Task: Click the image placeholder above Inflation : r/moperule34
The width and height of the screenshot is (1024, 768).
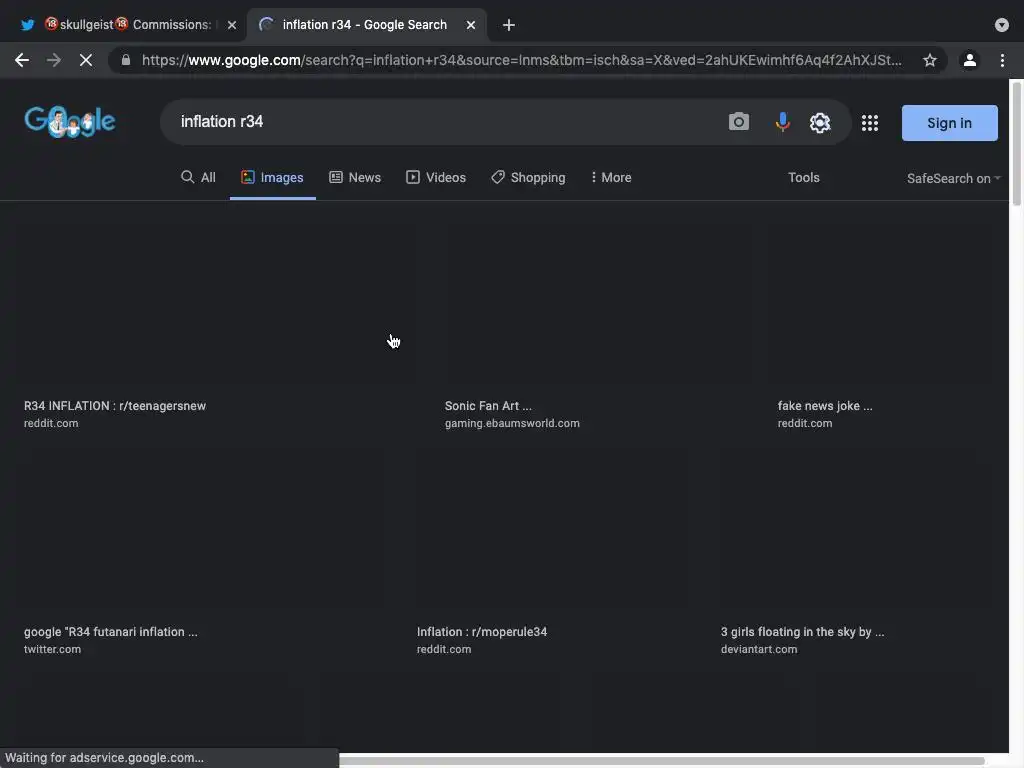Action: click(552, 529)
